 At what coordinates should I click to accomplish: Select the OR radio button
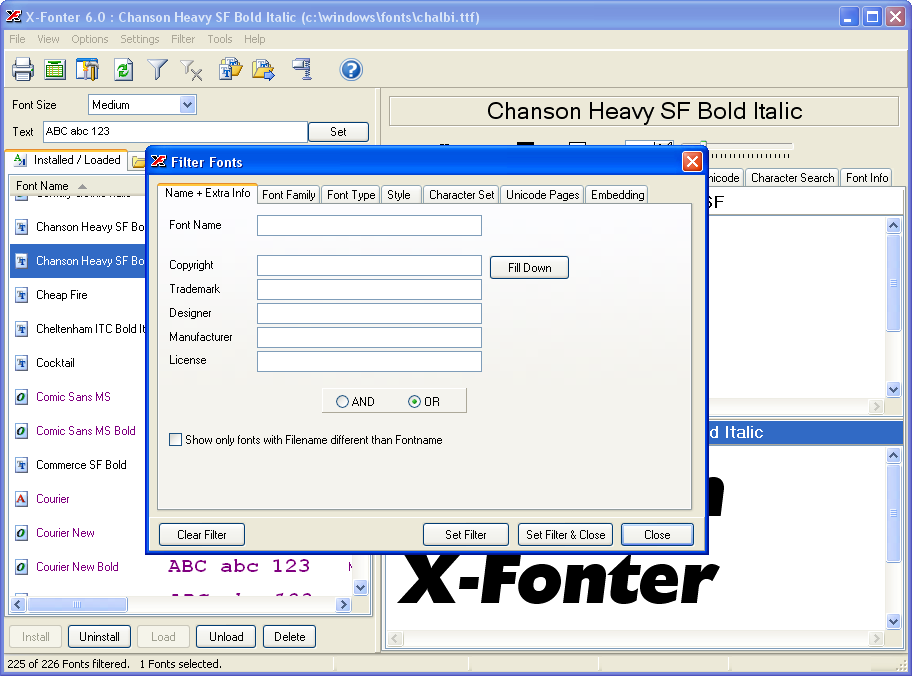(x=414, y=401)
